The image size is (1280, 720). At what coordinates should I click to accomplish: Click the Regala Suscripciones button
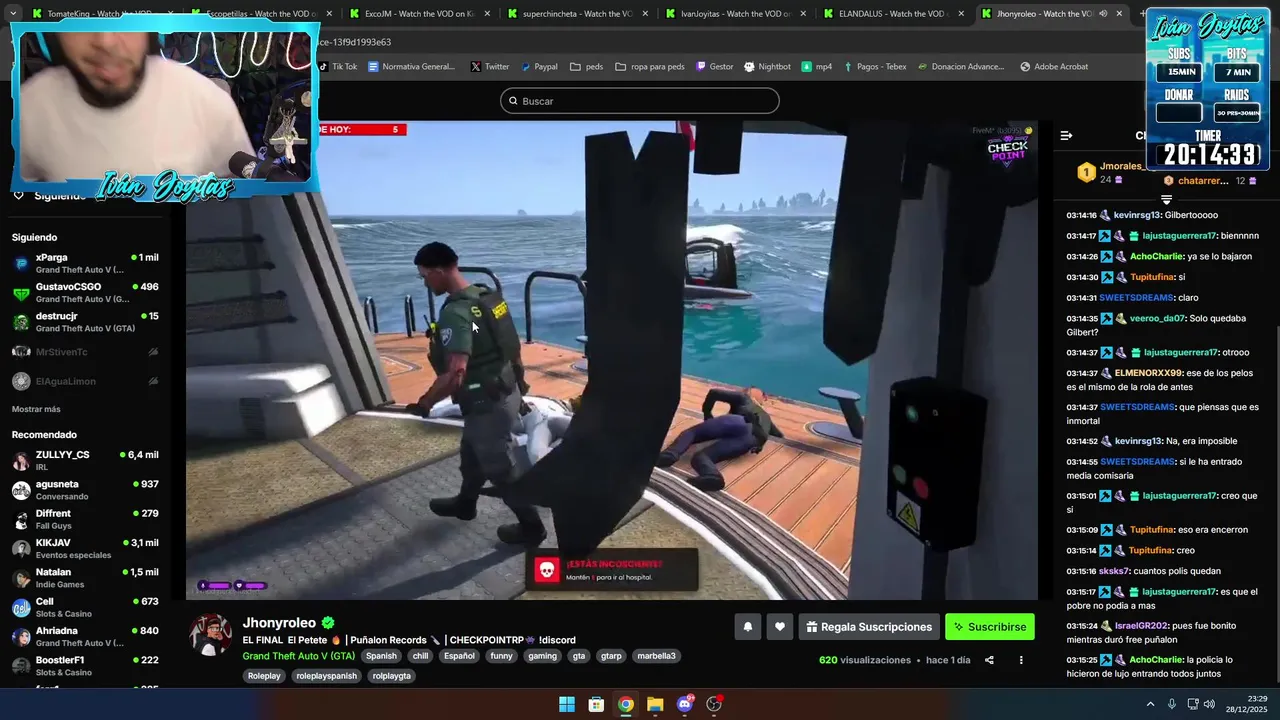[x=868, y=627]
